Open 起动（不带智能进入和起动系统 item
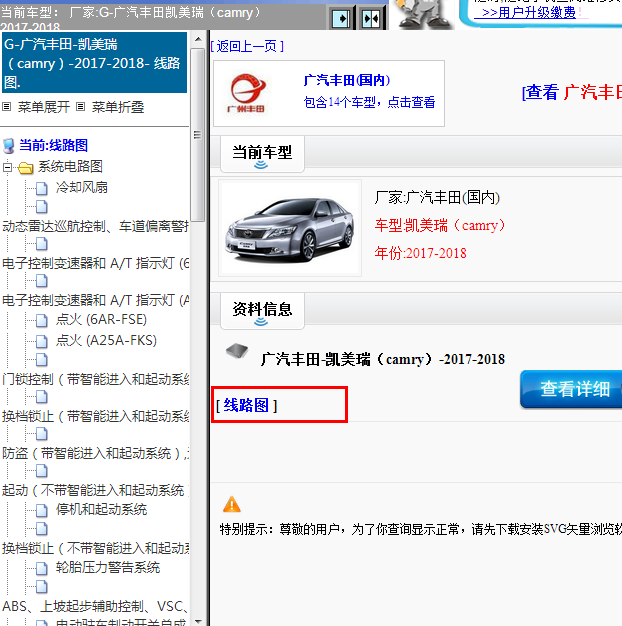This screenshot has width=622, height=626. [x=95, y=490]
